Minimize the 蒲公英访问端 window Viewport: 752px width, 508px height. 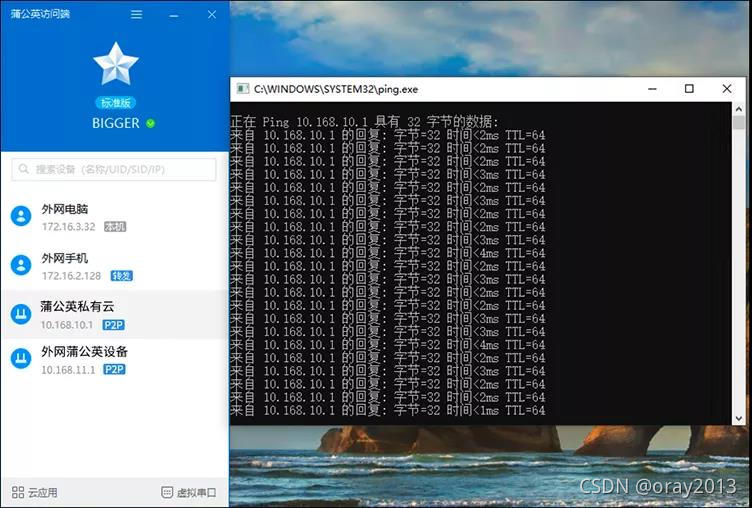click(174, 16)
